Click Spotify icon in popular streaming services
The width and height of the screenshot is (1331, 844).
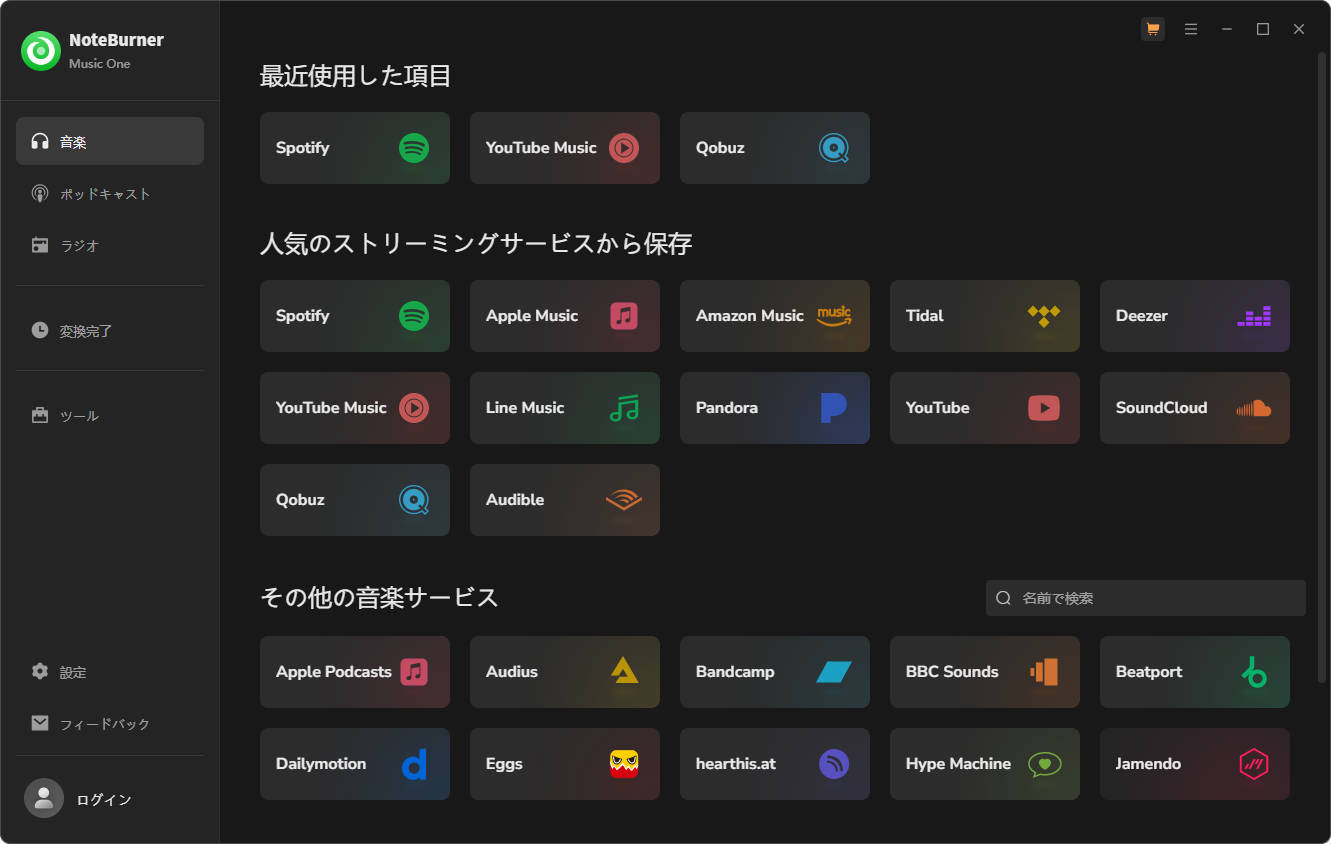coord(414,316)
